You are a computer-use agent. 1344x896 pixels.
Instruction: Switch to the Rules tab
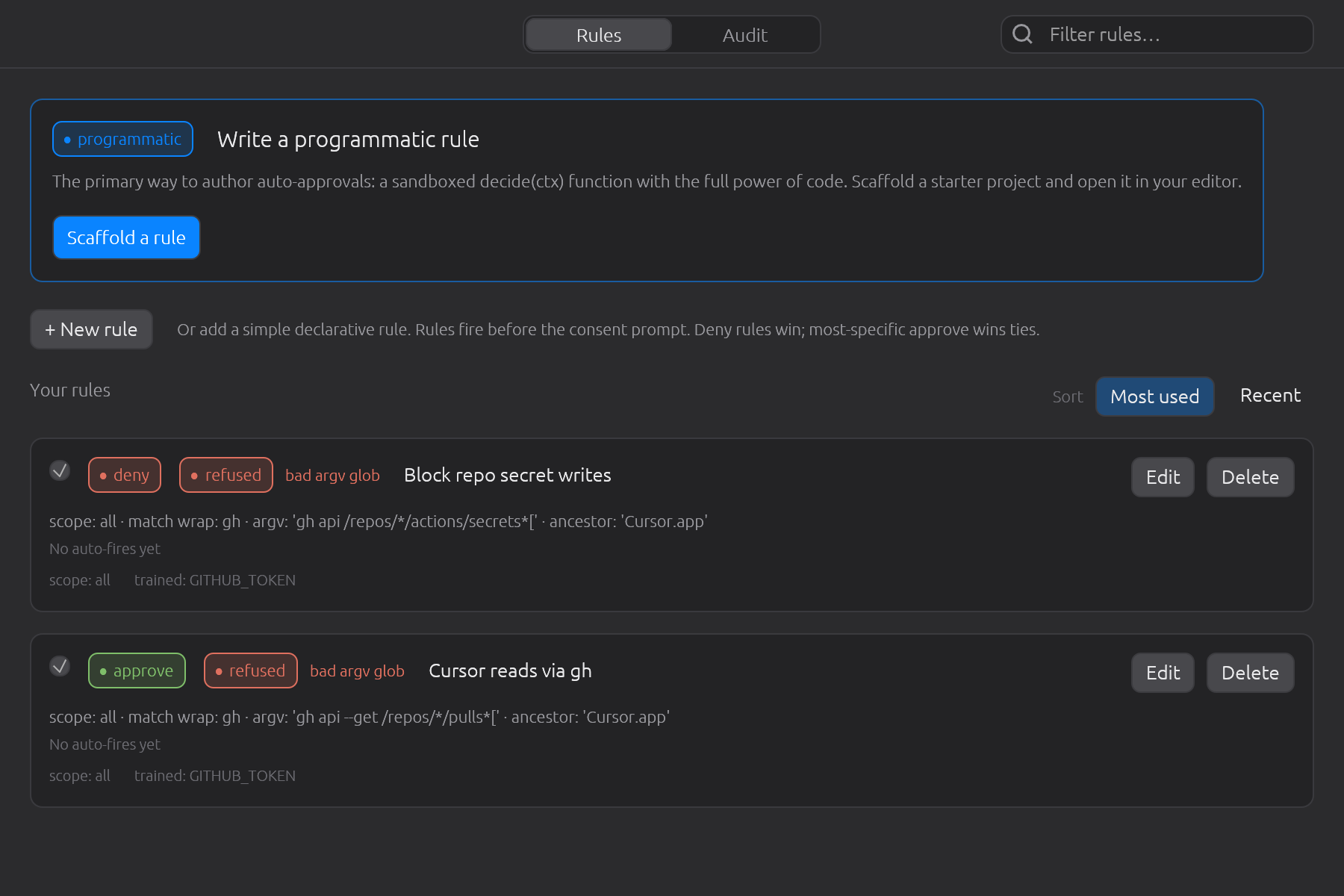599,35
